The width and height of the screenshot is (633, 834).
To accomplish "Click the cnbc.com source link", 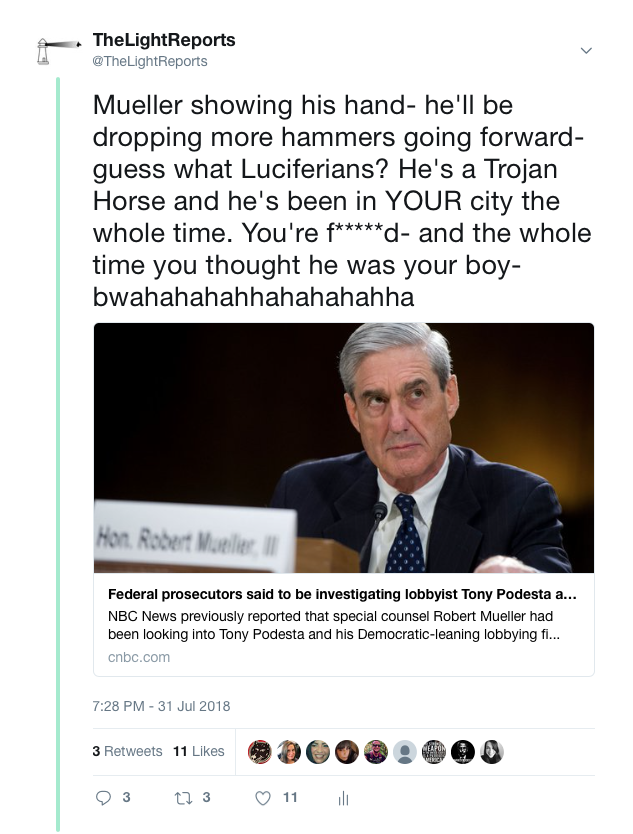I will click(138, 657).
